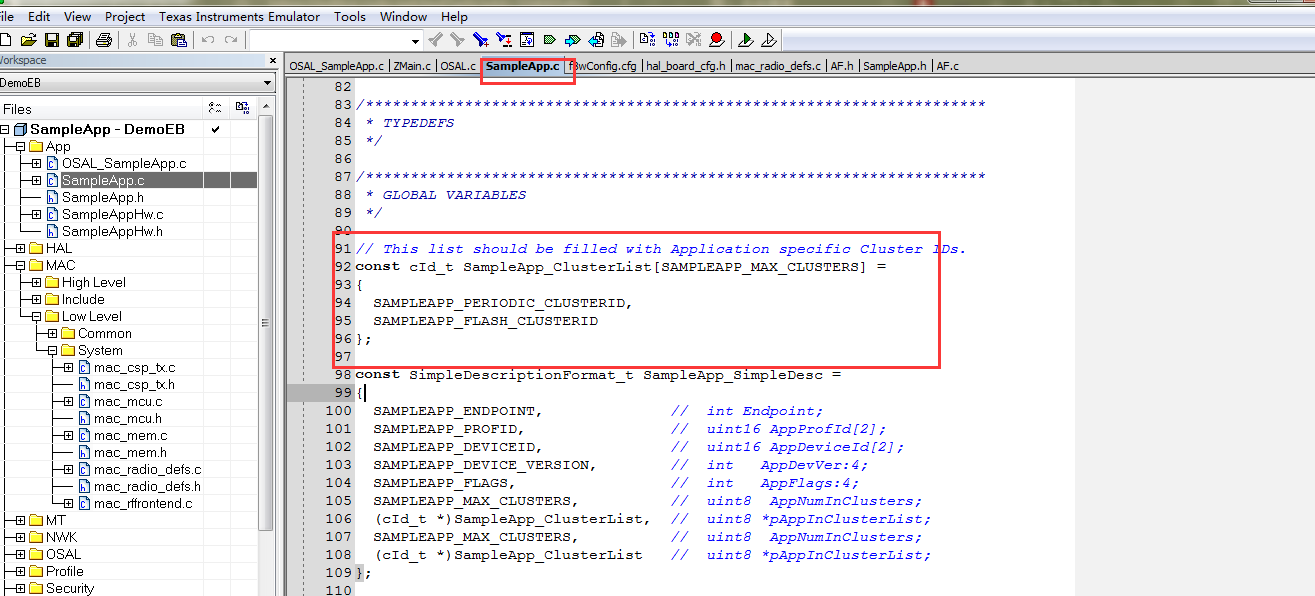Click the Print toolbar icon
The height and width of the screenshot is (596, 1315).
click(103, 40)
